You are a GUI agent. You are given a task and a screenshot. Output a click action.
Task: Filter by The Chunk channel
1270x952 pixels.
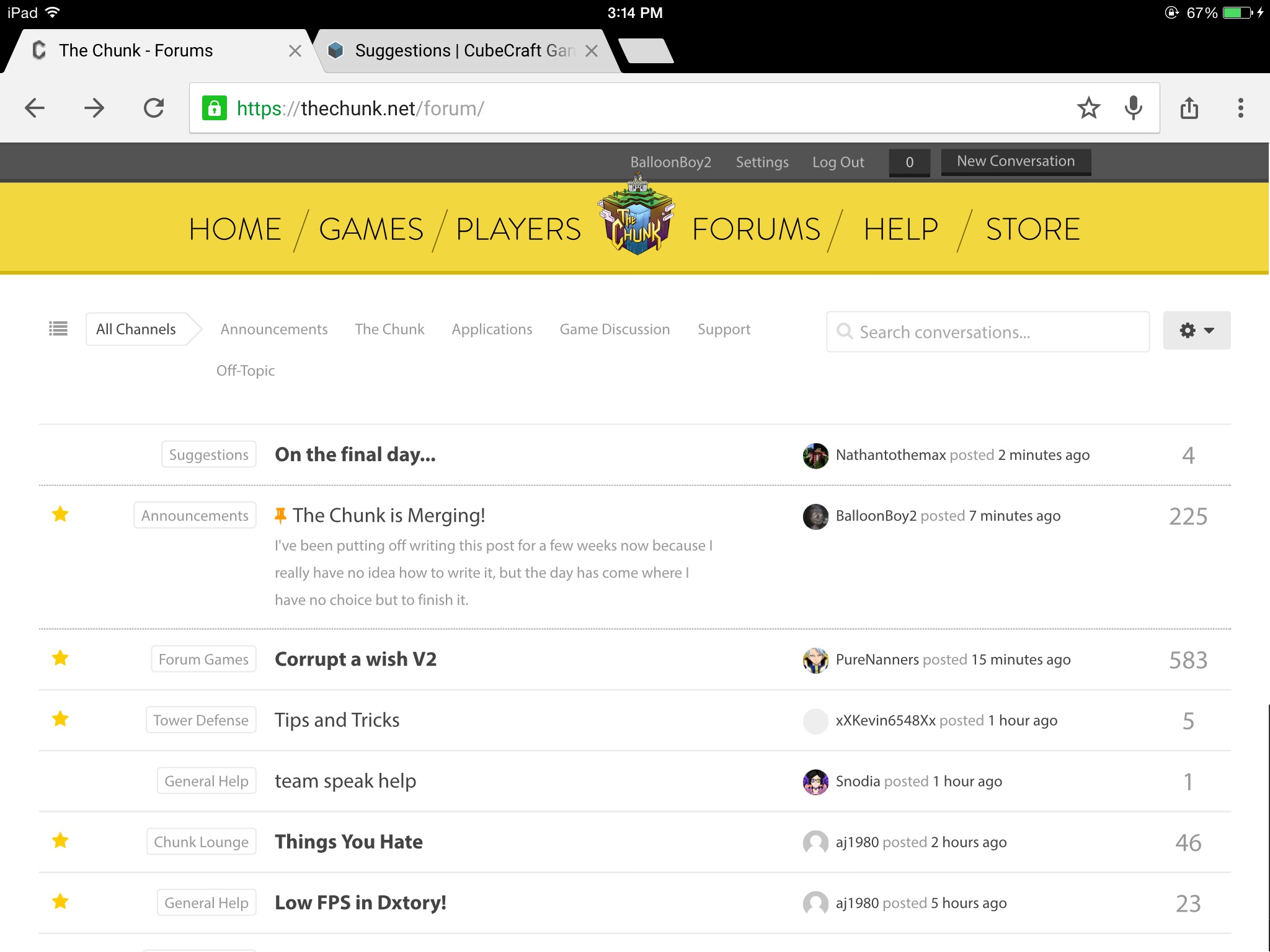(389, 329)
